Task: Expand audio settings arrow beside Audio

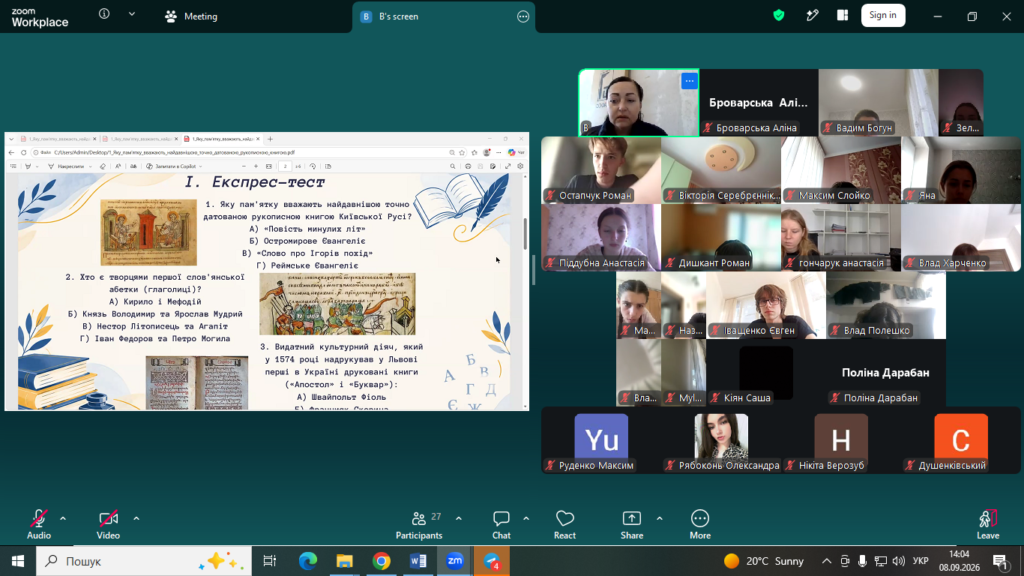Action: click(x=63, y=519)
